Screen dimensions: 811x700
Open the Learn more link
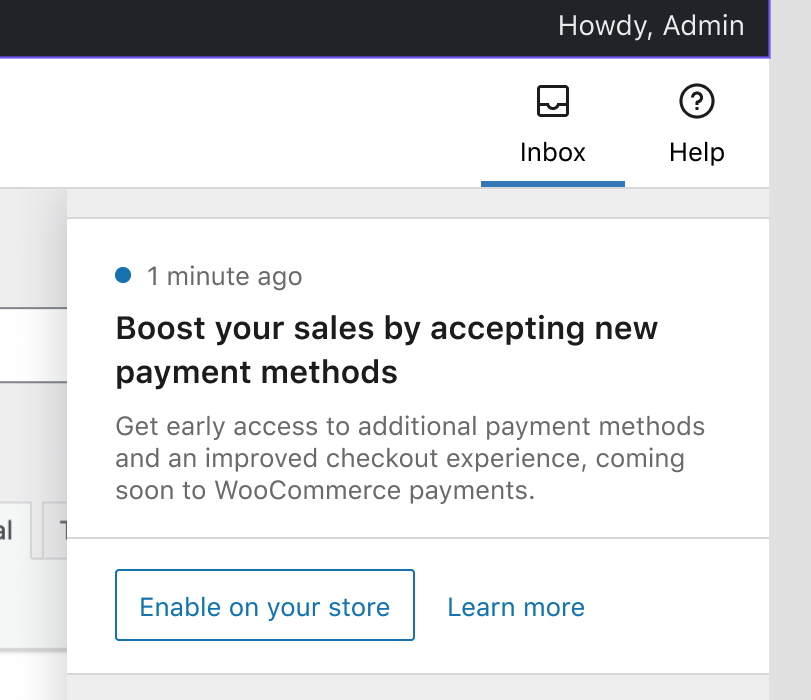click(x=515, y=606)
